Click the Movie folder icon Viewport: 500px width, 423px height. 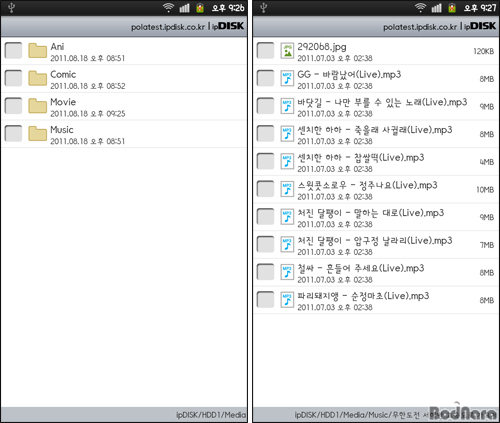tap(37, 106)
